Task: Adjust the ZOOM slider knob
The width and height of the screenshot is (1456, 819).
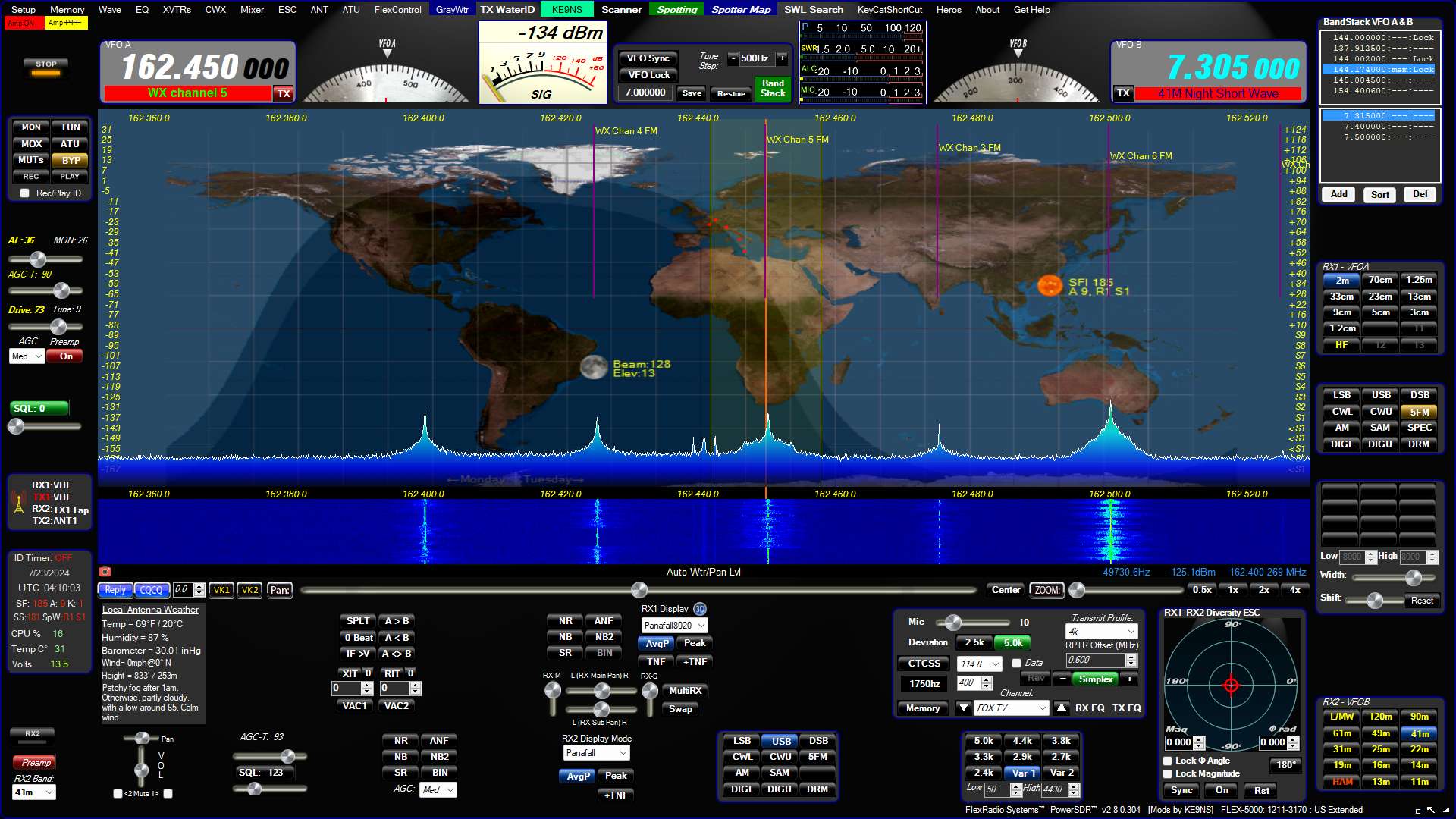Action: tap(1077, 590)
